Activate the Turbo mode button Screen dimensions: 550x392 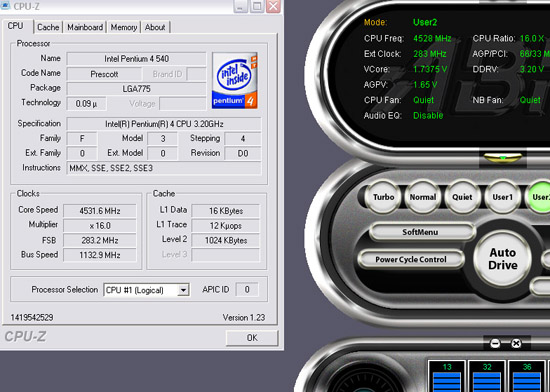point(383,197)
